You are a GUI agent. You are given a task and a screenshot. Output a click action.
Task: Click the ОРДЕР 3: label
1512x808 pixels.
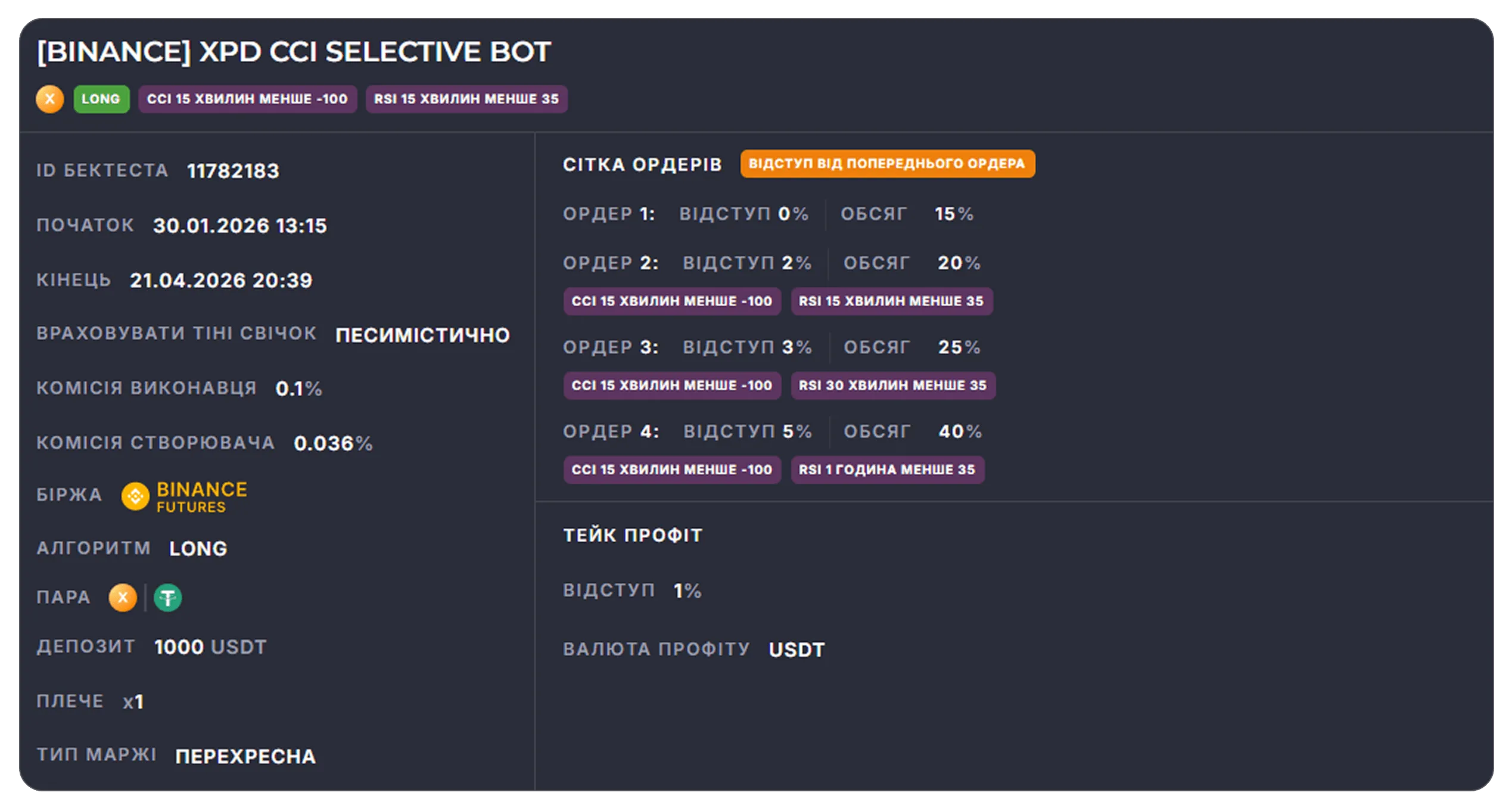(611, 347)
